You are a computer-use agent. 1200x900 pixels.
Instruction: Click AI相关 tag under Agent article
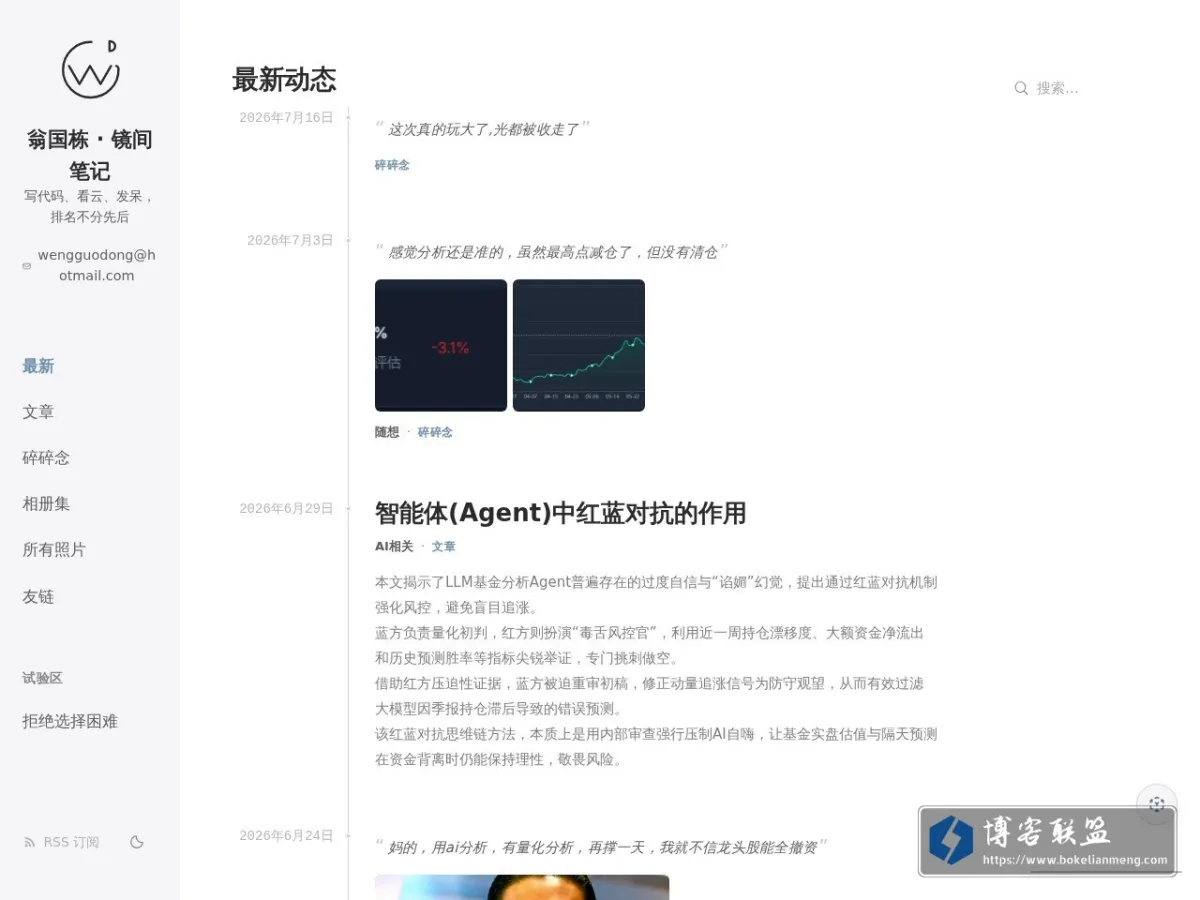click(393, 546)
